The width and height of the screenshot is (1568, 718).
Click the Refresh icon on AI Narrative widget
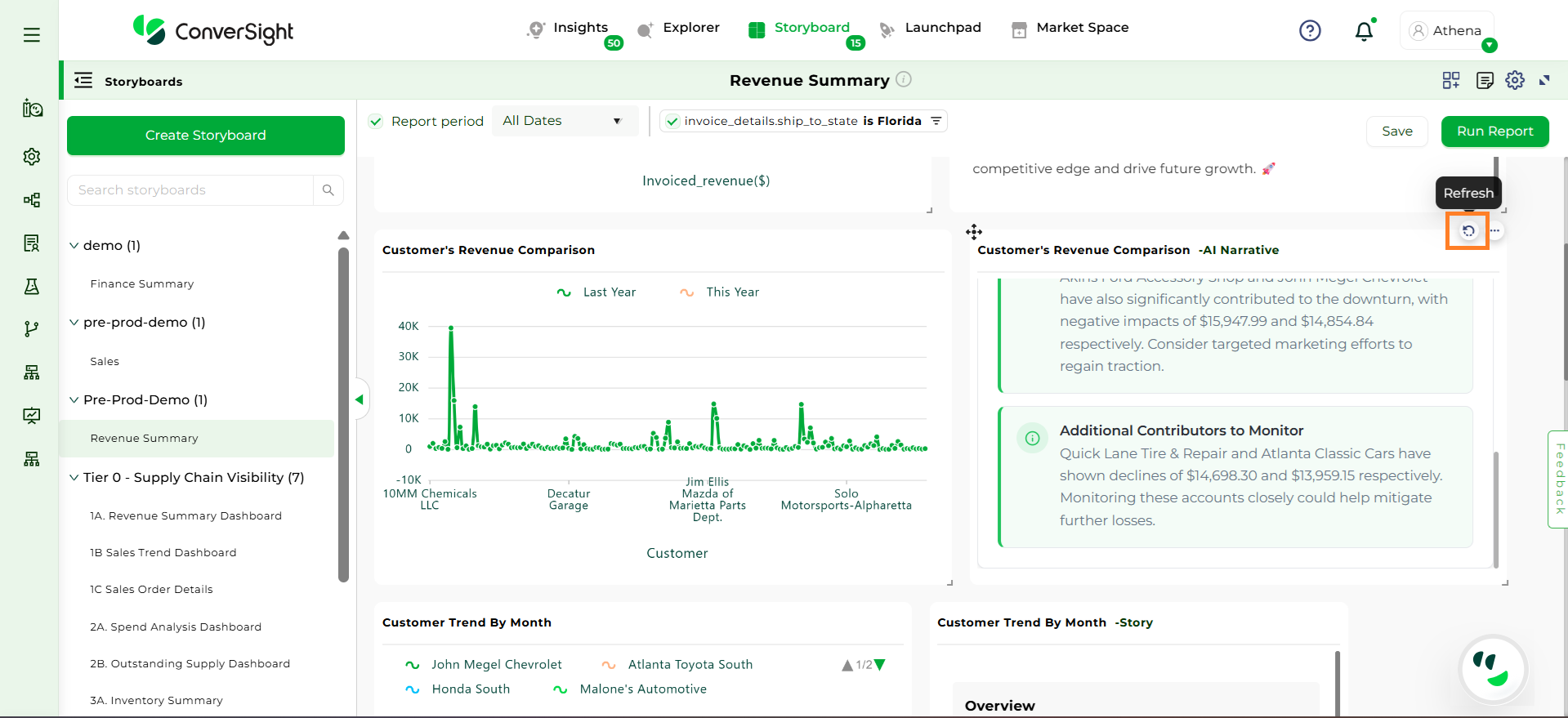1467,231
